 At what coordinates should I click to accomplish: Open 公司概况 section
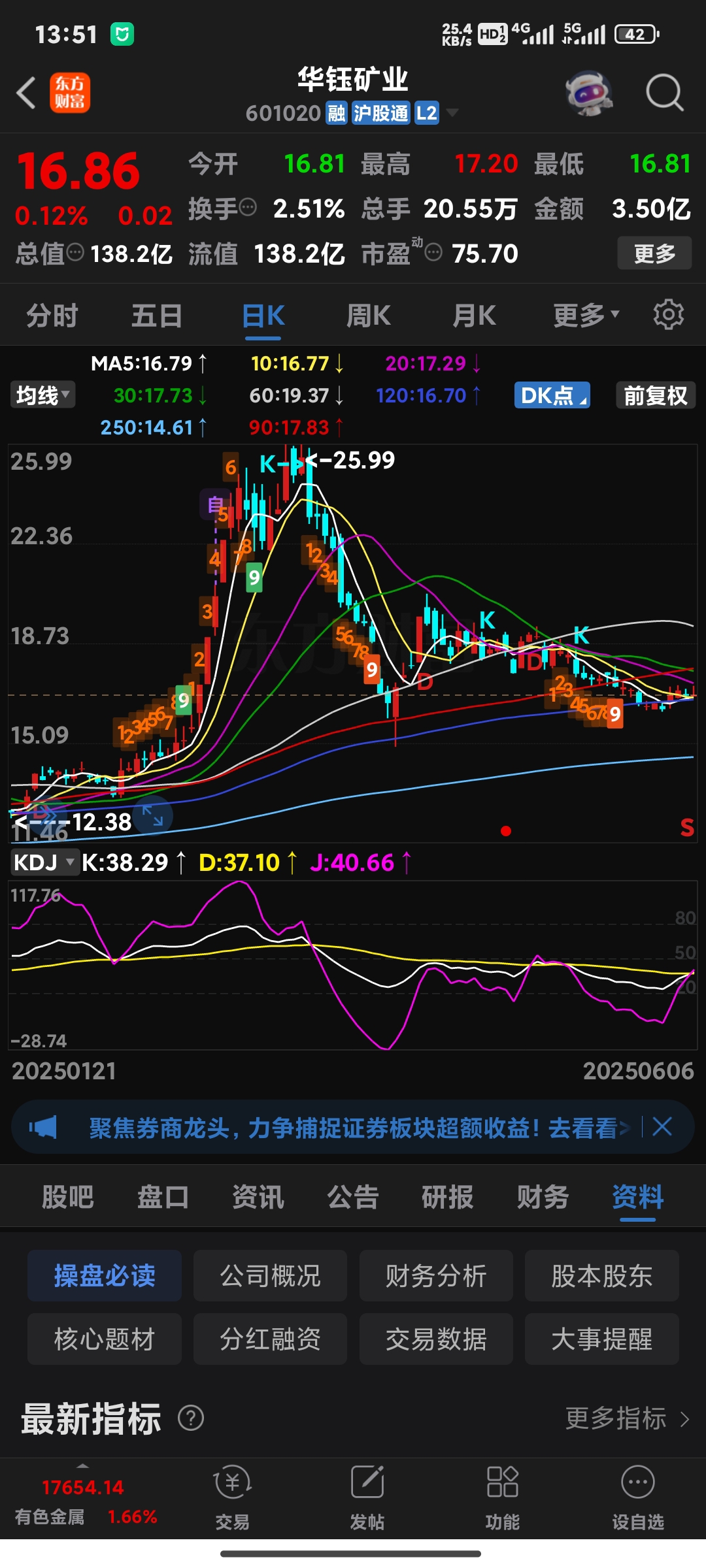pos(270,1275)
